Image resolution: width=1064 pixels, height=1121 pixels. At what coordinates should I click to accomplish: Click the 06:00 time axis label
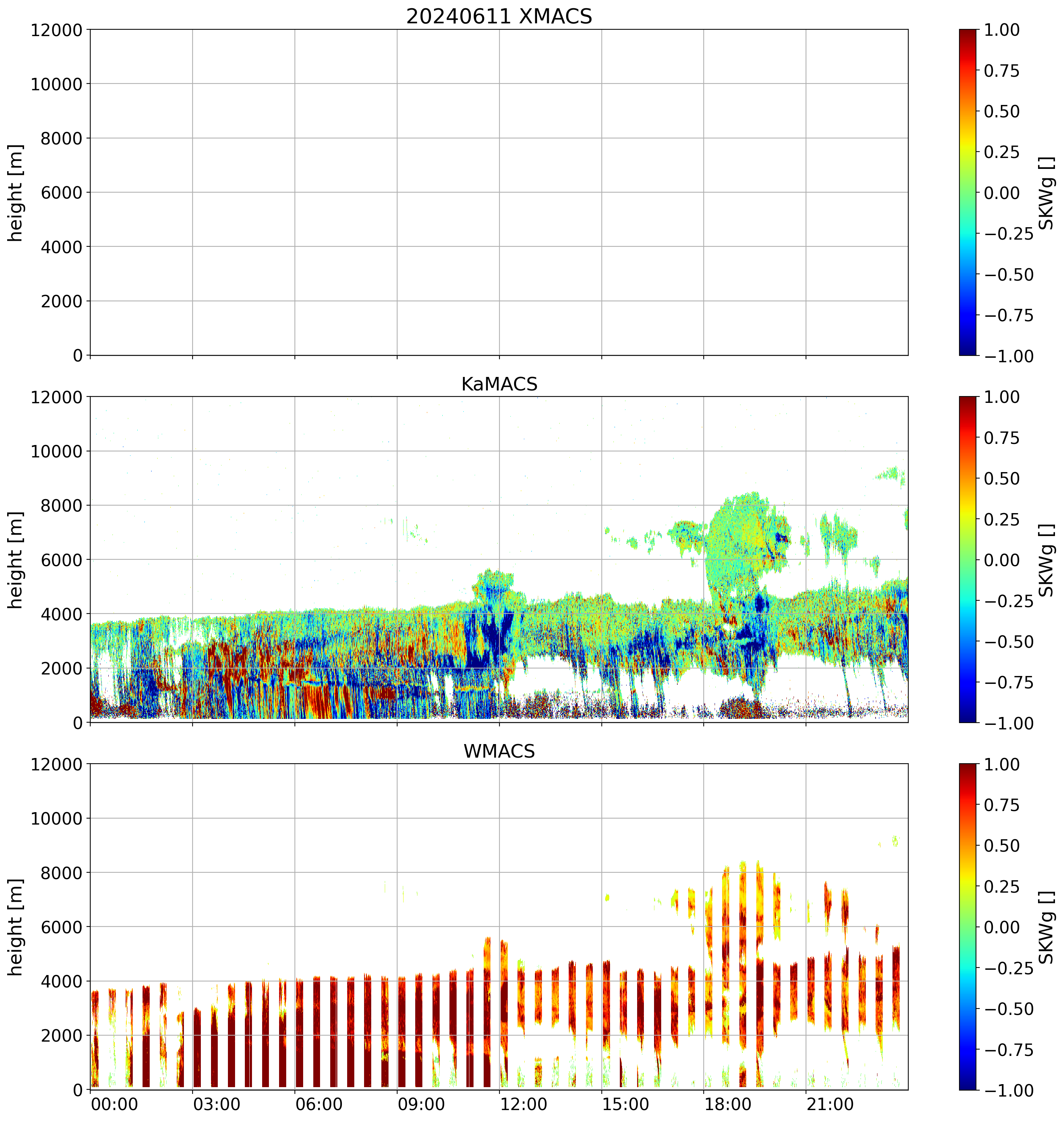319,1104
